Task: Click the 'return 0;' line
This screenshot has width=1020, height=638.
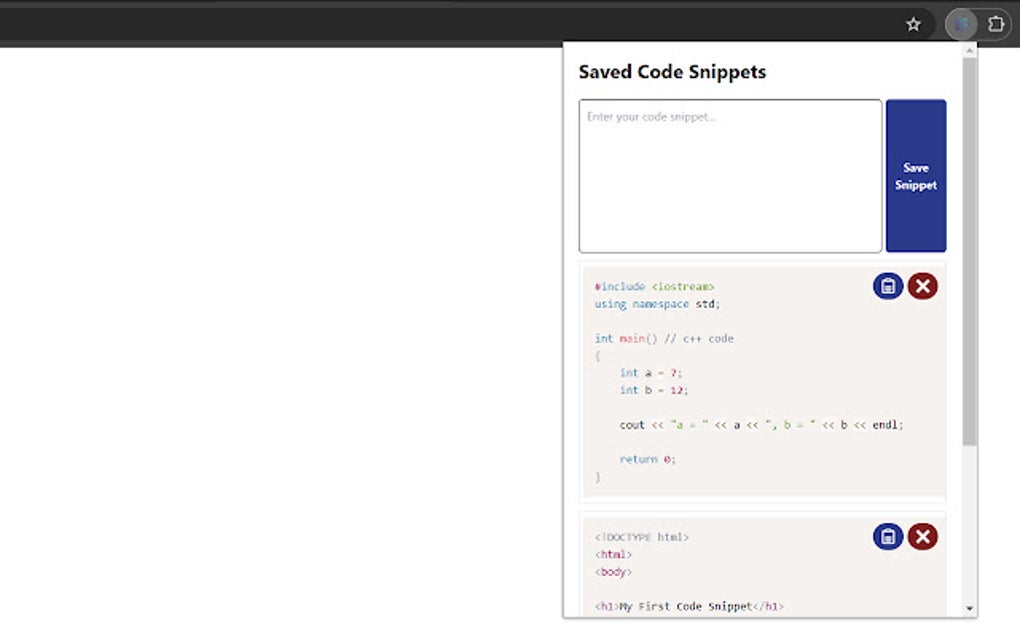Action: (647, 460)
